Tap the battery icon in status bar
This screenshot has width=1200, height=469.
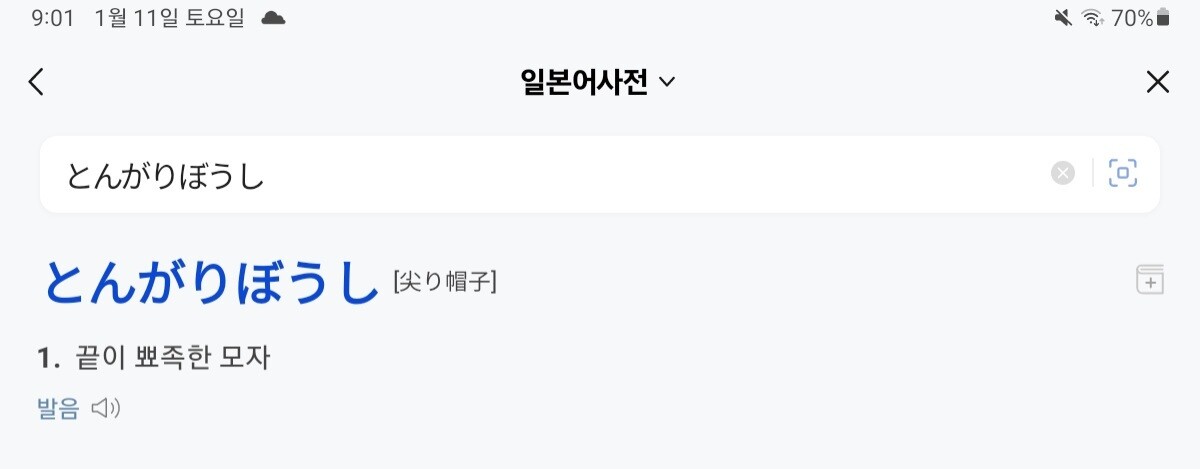(1162, 18)
